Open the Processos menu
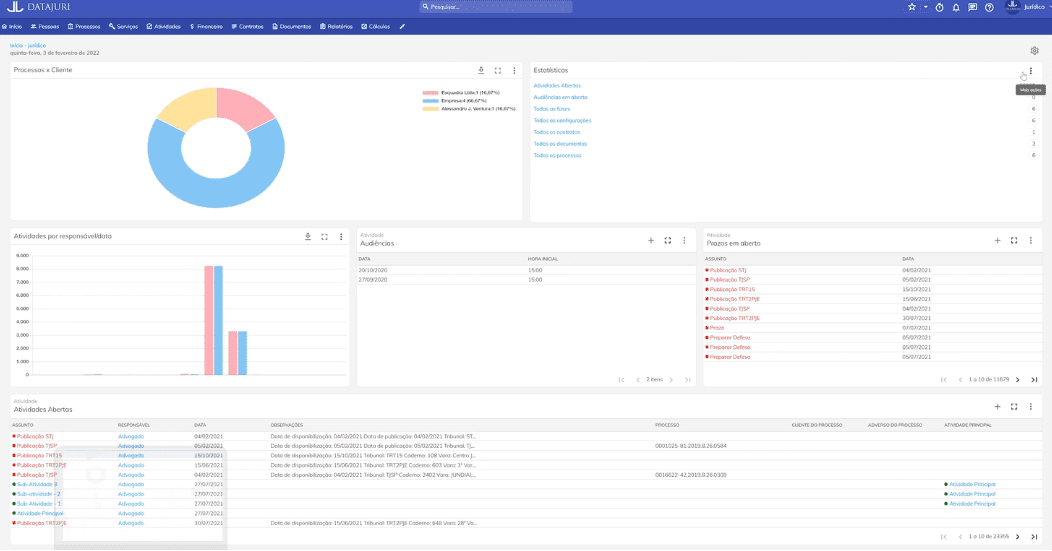This screenshot has width=1052, height=551. pos(84,26)
